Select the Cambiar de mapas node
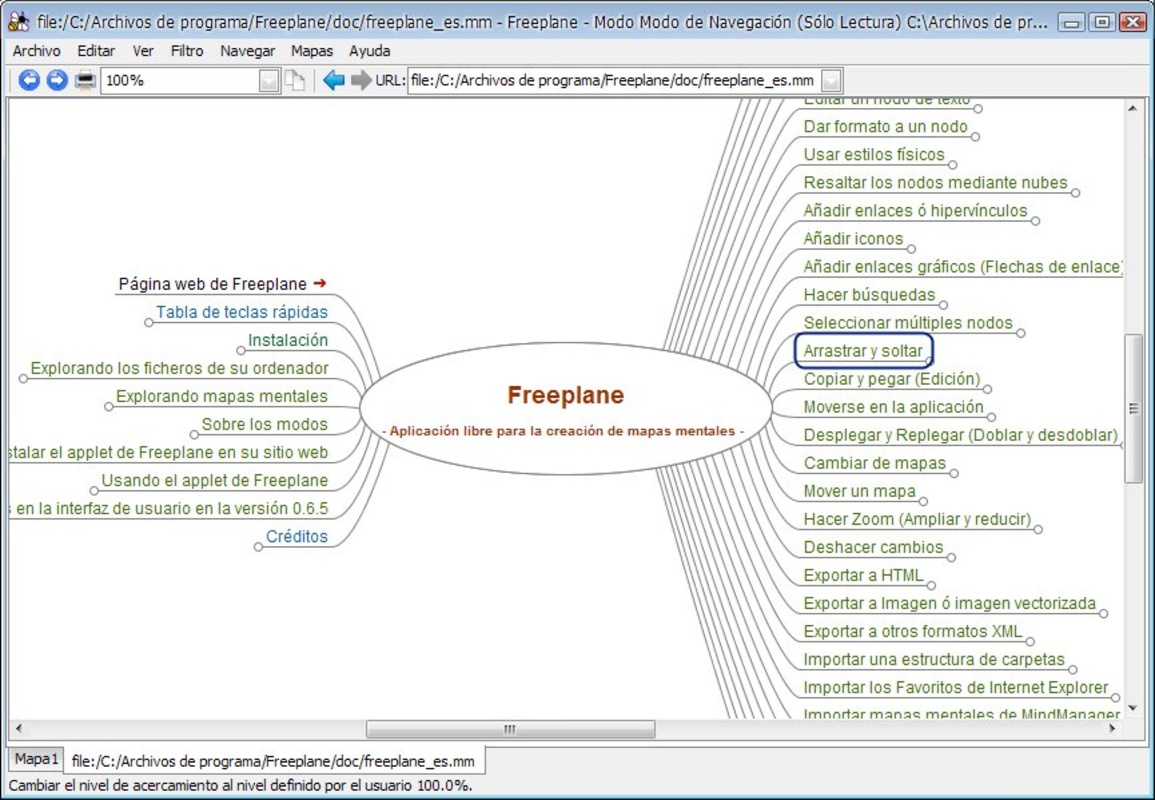Screen dimensions: 1155x800 [874, 463]
